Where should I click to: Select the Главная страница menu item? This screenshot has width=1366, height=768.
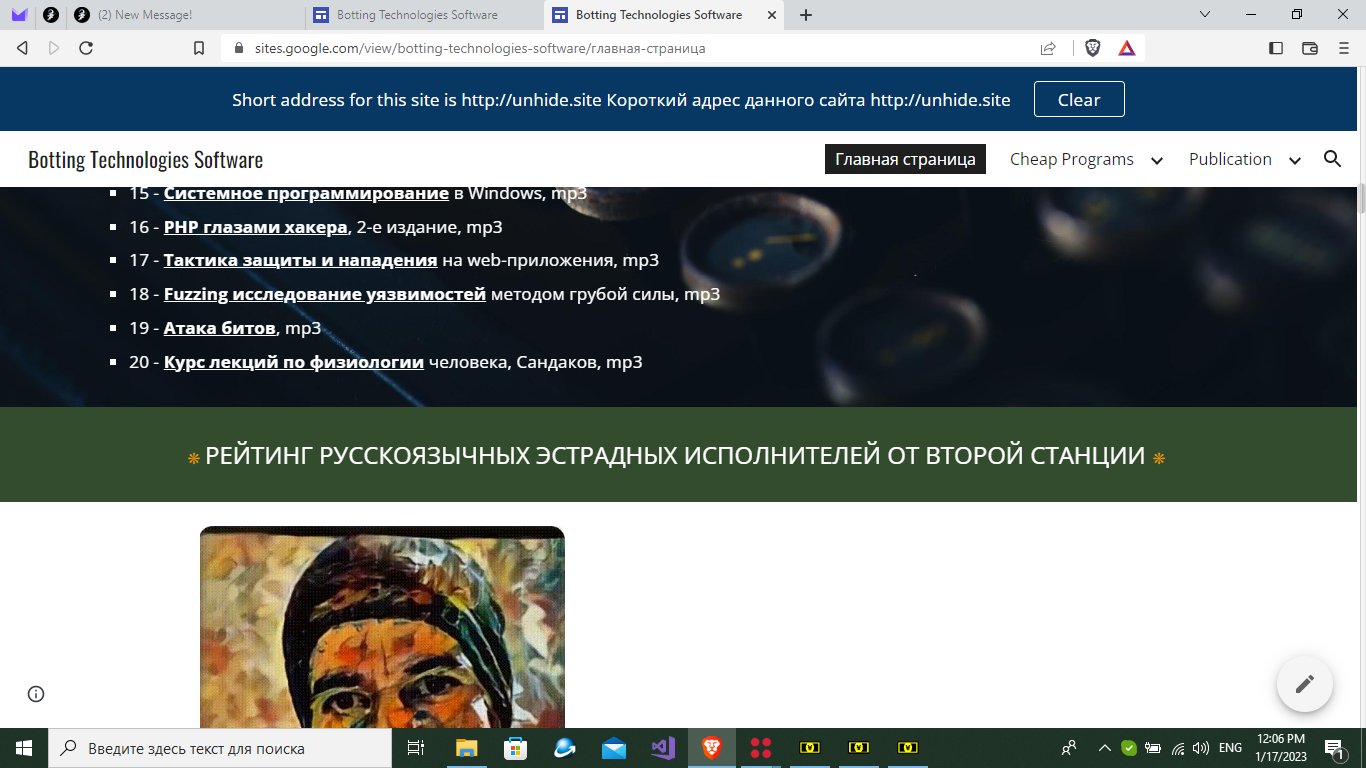905,159
